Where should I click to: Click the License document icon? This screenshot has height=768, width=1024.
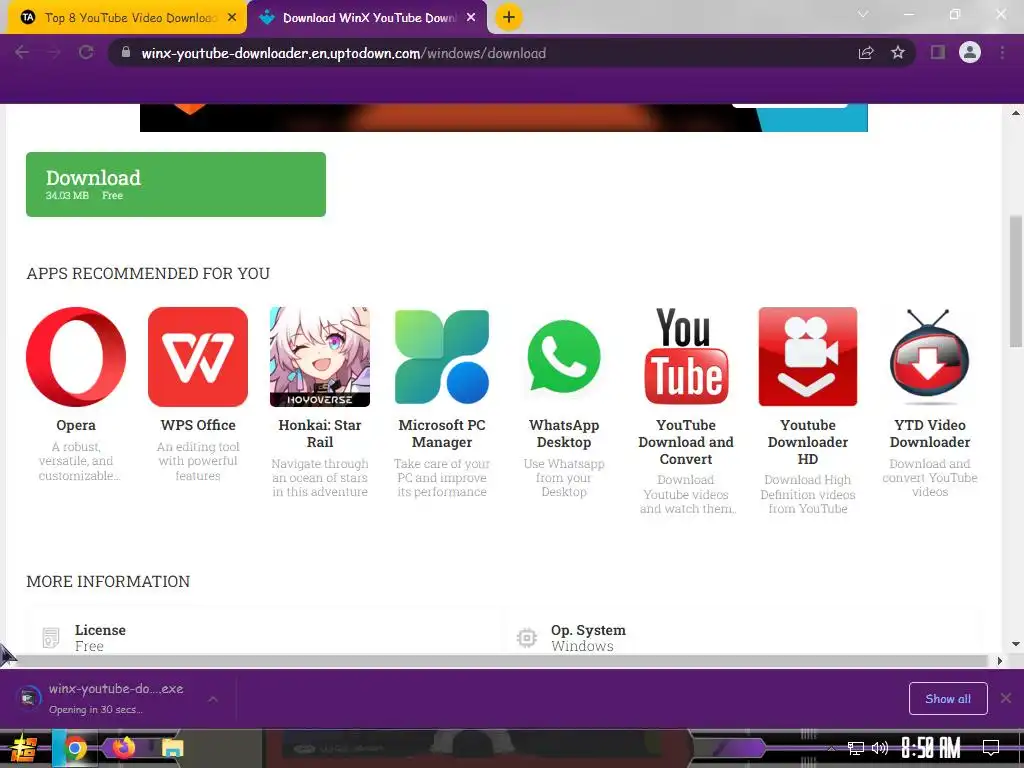click(51, 637)
